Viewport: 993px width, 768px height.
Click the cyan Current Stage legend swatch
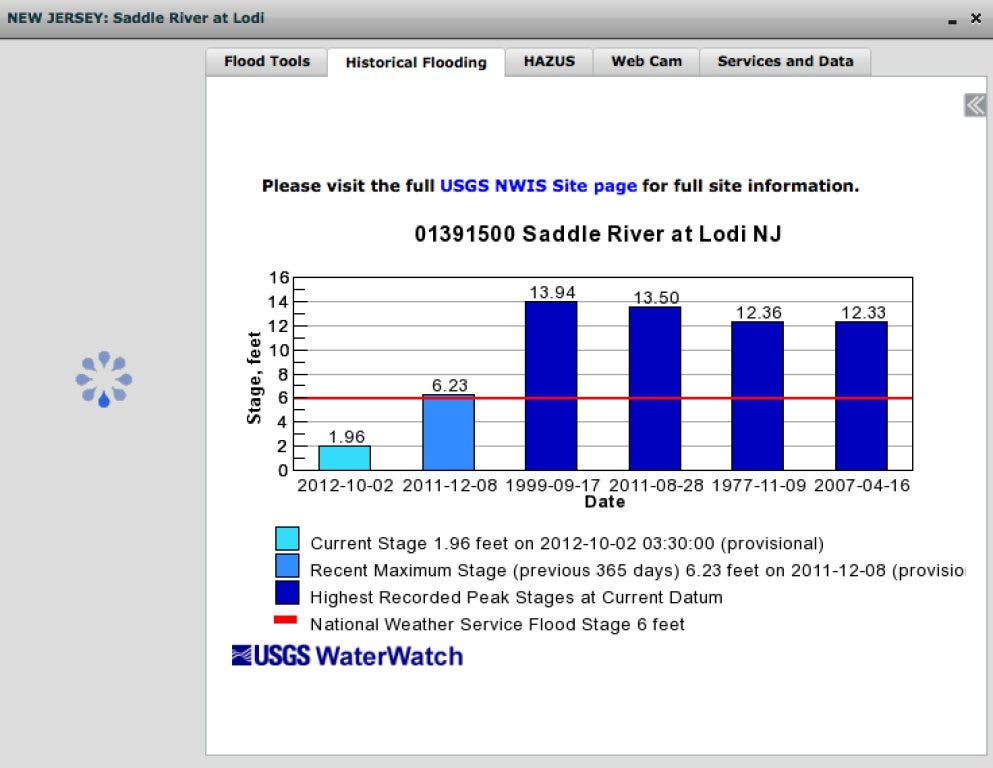pyautogui.click(x=287, y=538)
